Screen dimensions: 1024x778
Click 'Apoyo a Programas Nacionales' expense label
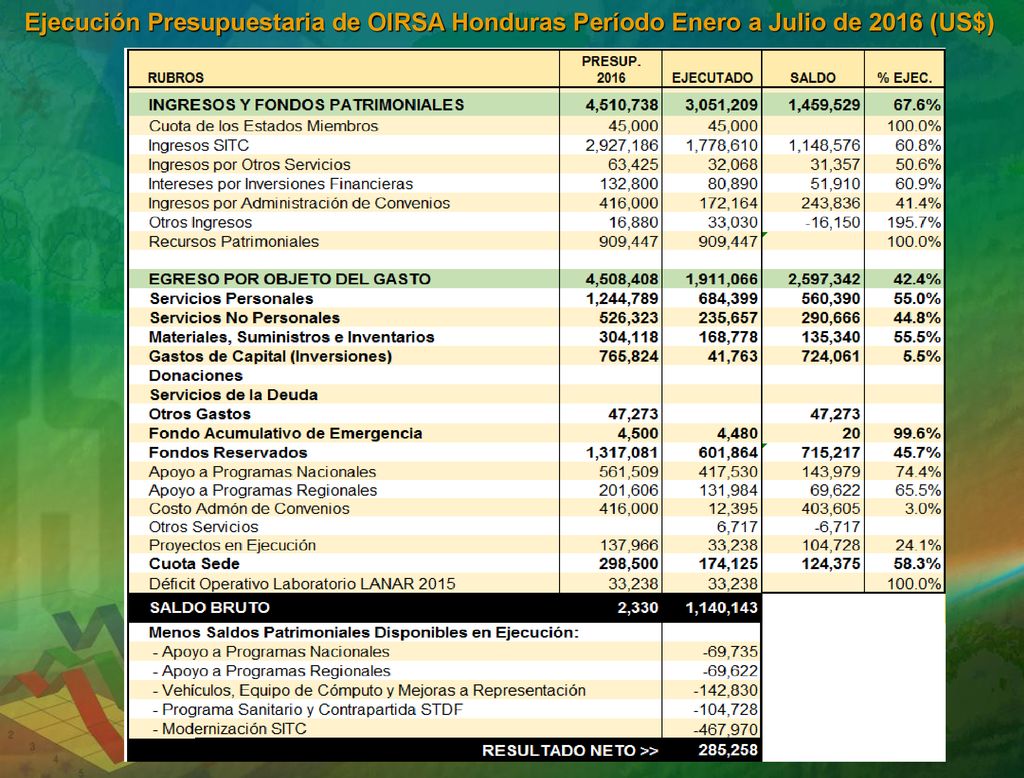click(x=263, y=472)
